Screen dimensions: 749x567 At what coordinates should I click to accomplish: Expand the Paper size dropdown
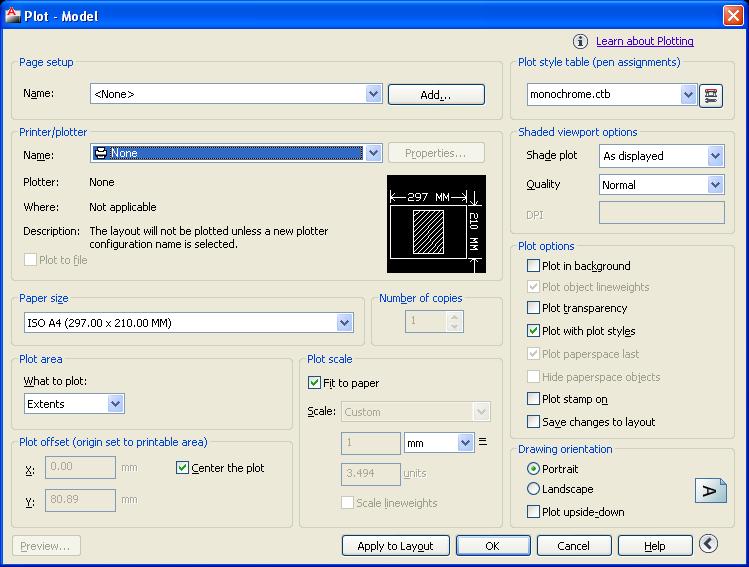(x=344, y=323)
